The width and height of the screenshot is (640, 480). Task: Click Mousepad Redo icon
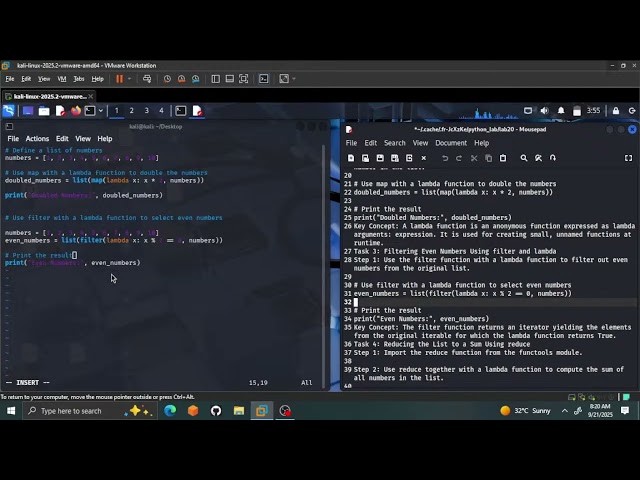pyautogui.click(x=459, y=158)
